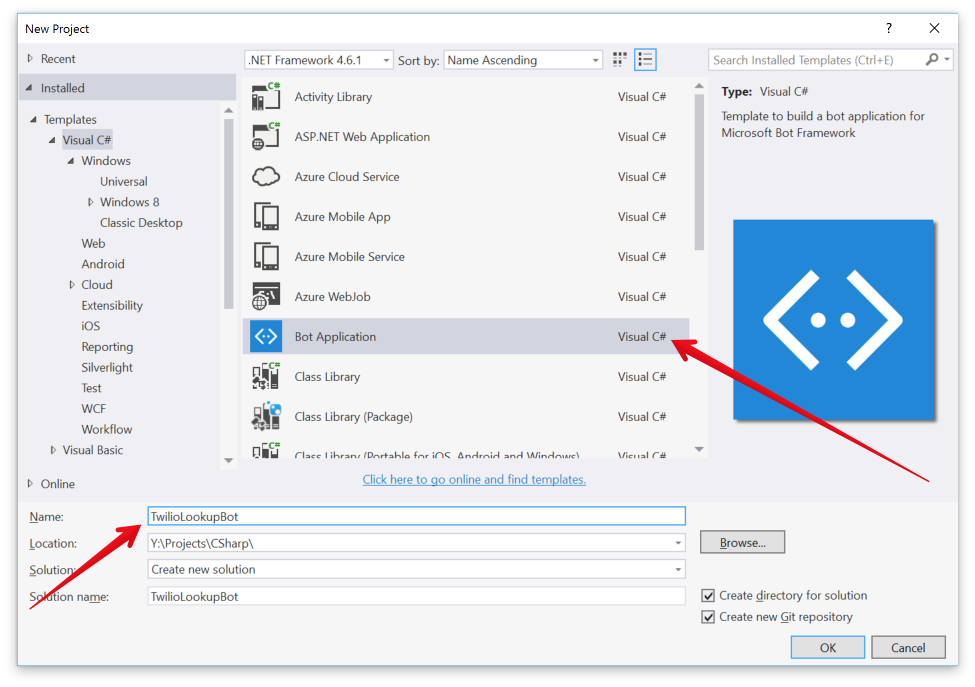Click the project Name input field
The height and width of the screenshot is (687, 975).
click(x=416, y=516)
